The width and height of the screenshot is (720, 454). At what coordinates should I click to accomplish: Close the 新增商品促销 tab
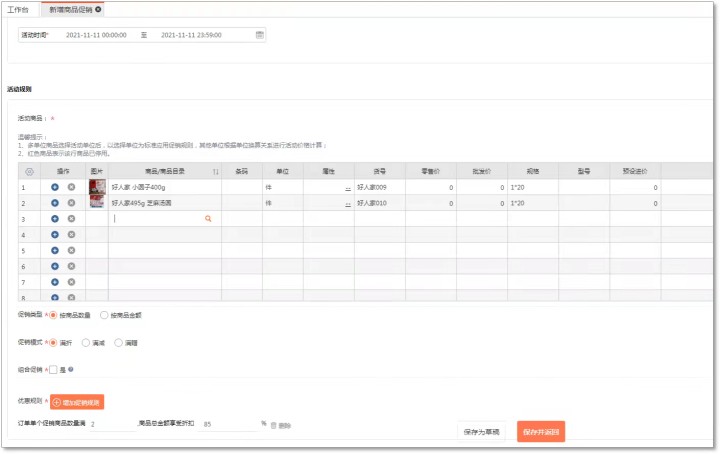[98, 8]
